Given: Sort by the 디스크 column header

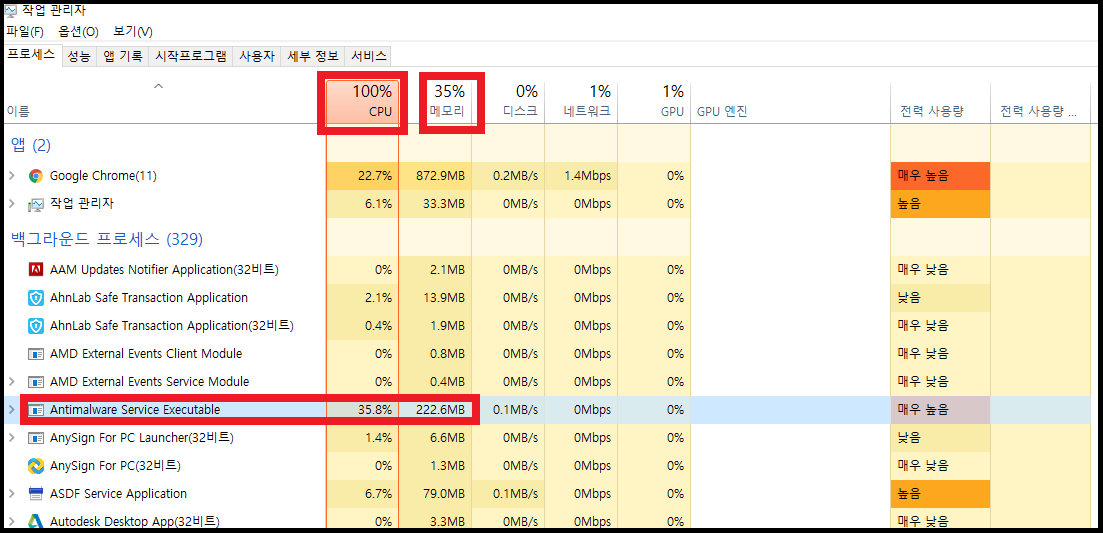Looking at the screenshot, I should 509,101.
